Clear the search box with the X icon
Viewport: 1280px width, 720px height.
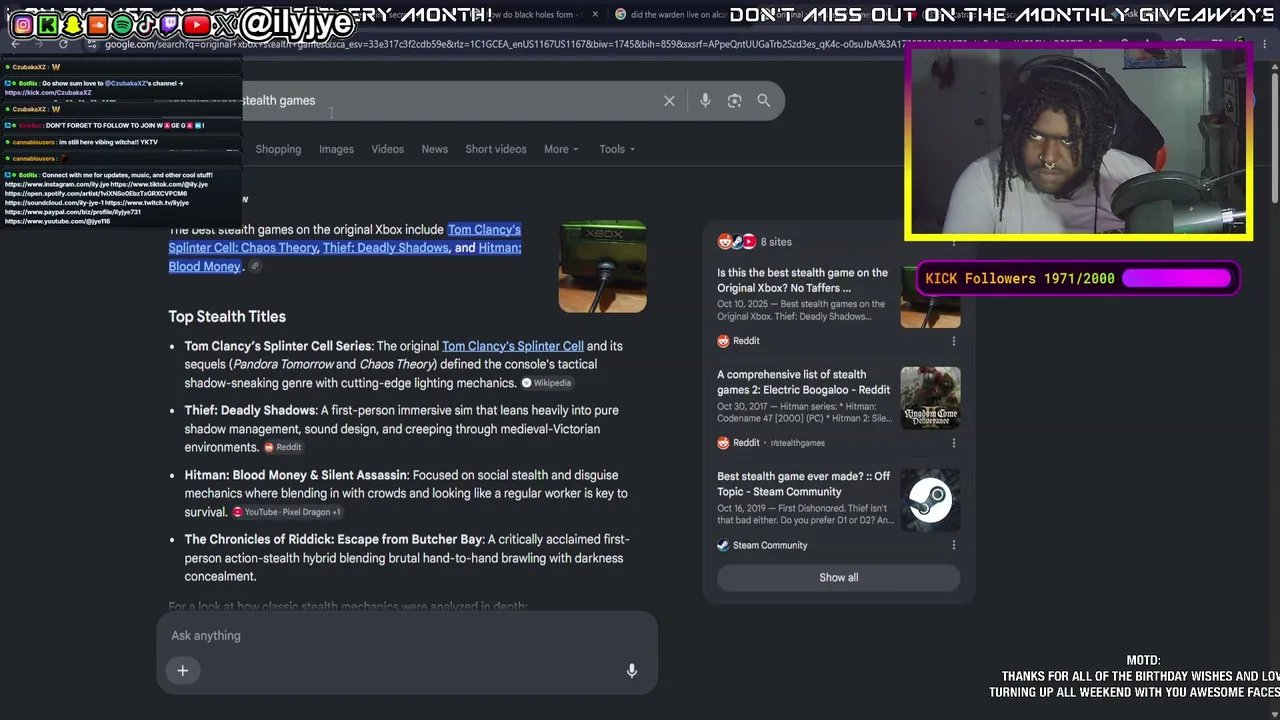669,101
